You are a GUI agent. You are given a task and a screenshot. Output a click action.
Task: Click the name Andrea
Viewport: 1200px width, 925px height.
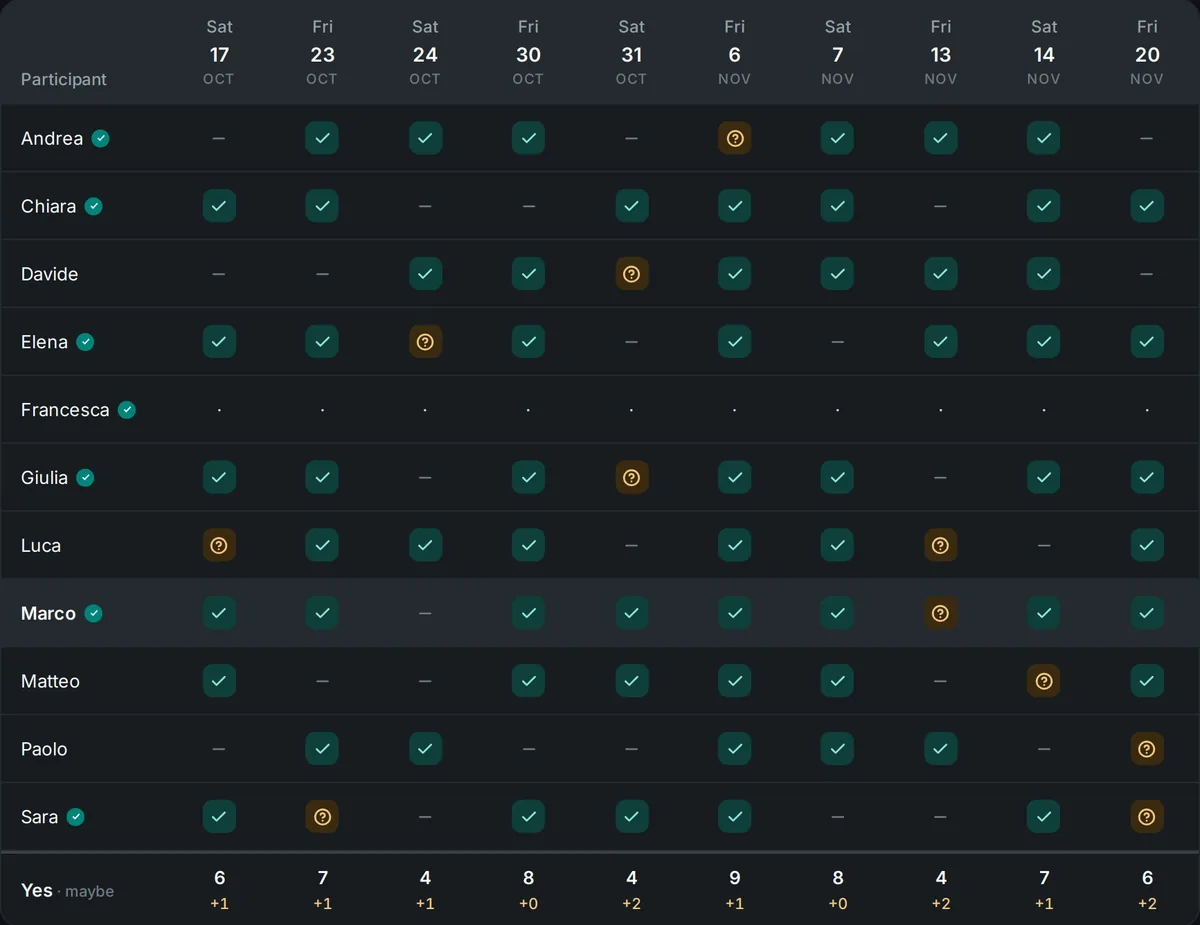pos(52,138)
